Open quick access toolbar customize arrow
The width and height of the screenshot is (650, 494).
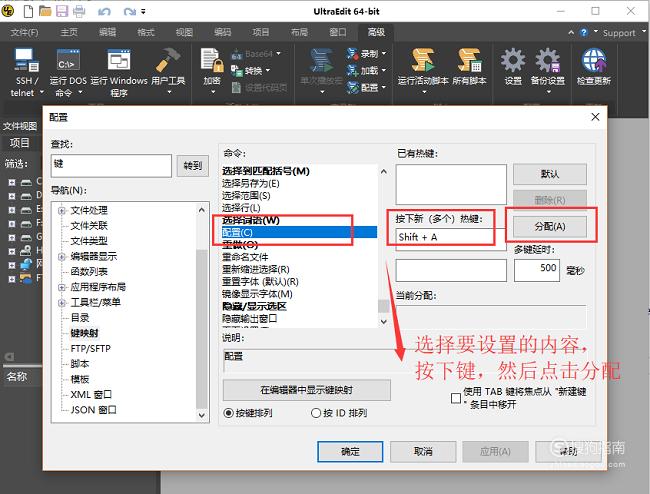[x=143, y=12]
